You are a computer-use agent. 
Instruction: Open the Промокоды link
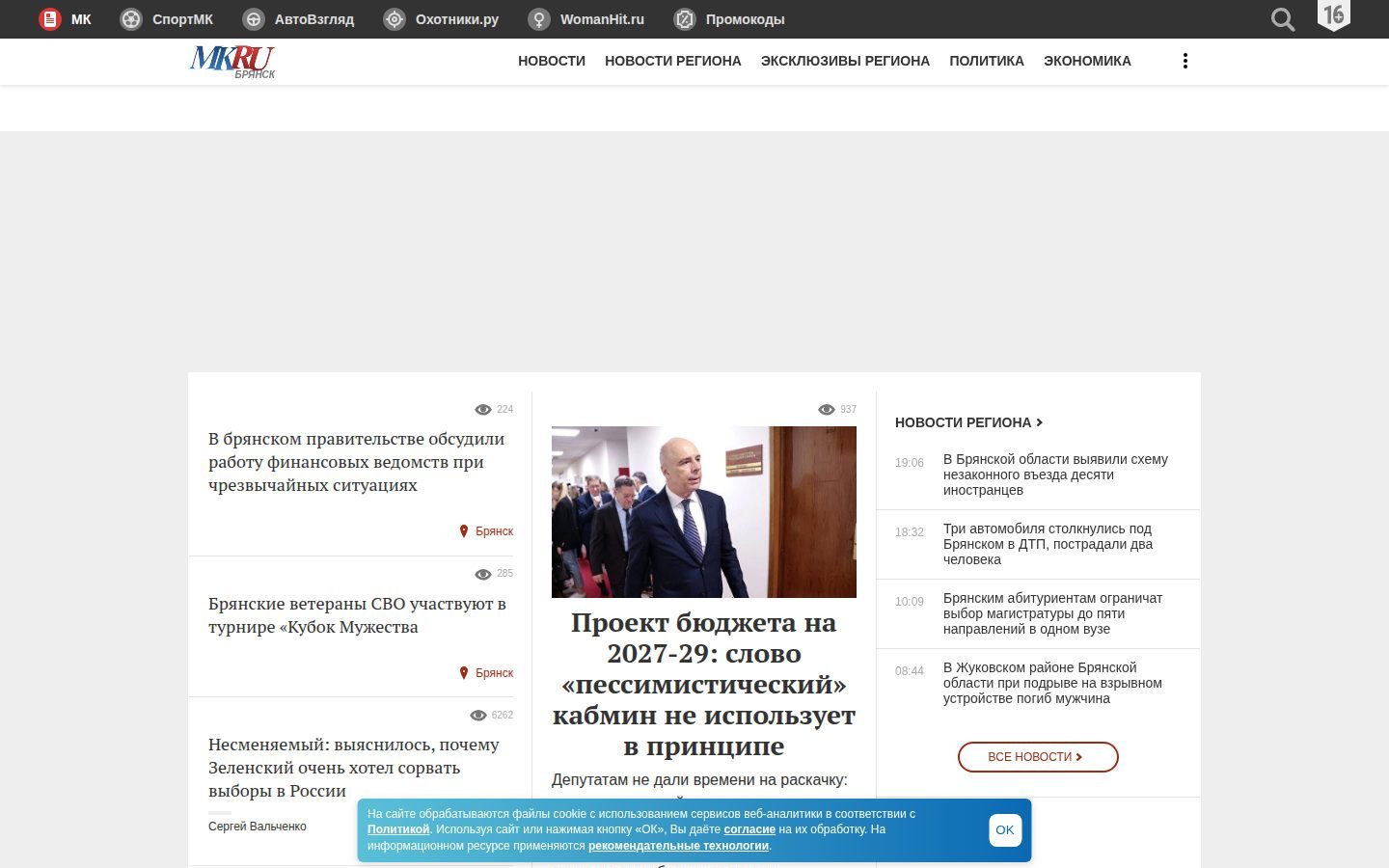(x=745, y=19)
